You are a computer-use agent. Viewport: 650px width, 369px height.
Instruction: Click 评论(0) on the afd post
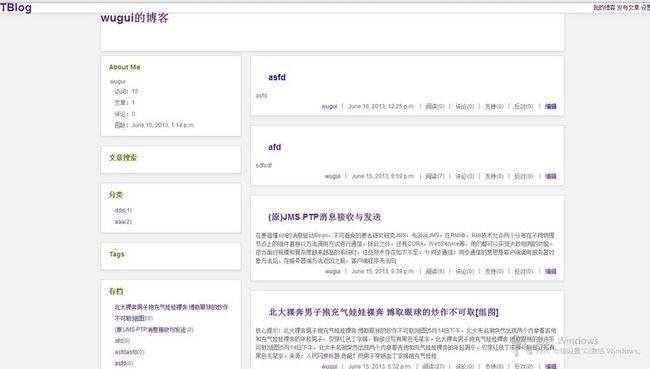point(465,176)
